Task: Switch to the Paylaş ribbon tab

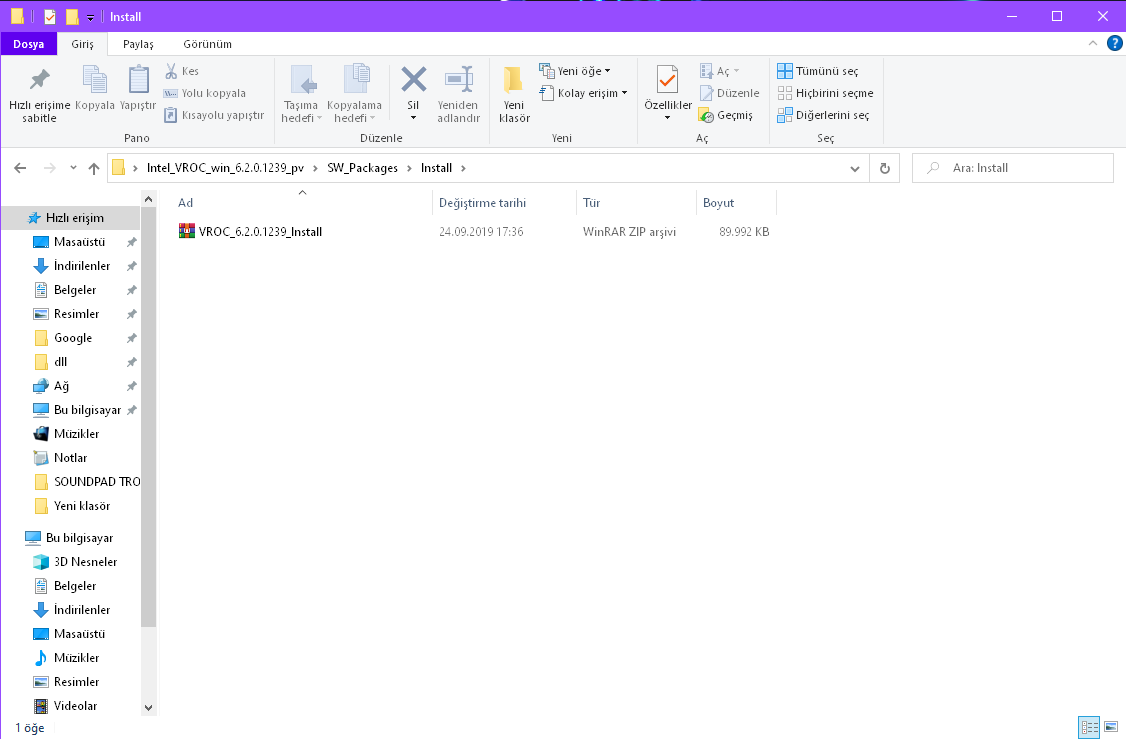Action: pyautogui.click(x=138, y=44)
